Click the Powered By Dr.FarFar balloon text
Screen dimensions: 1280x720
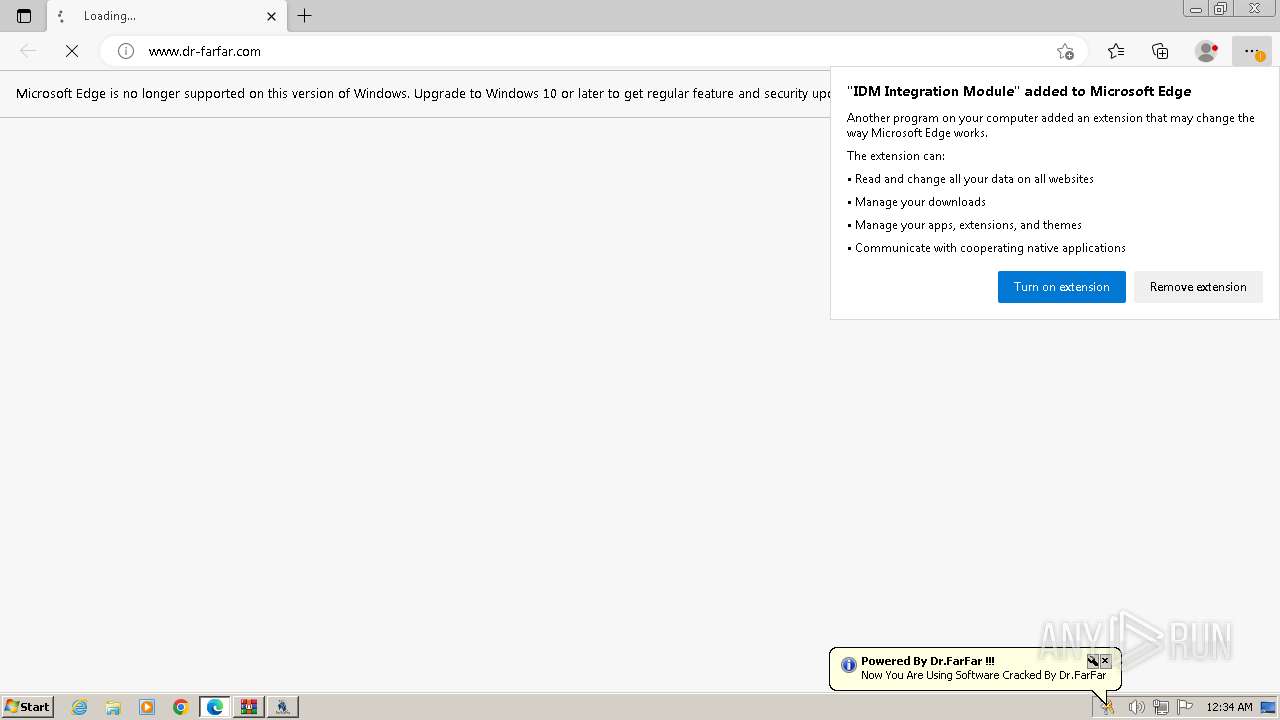928,661
